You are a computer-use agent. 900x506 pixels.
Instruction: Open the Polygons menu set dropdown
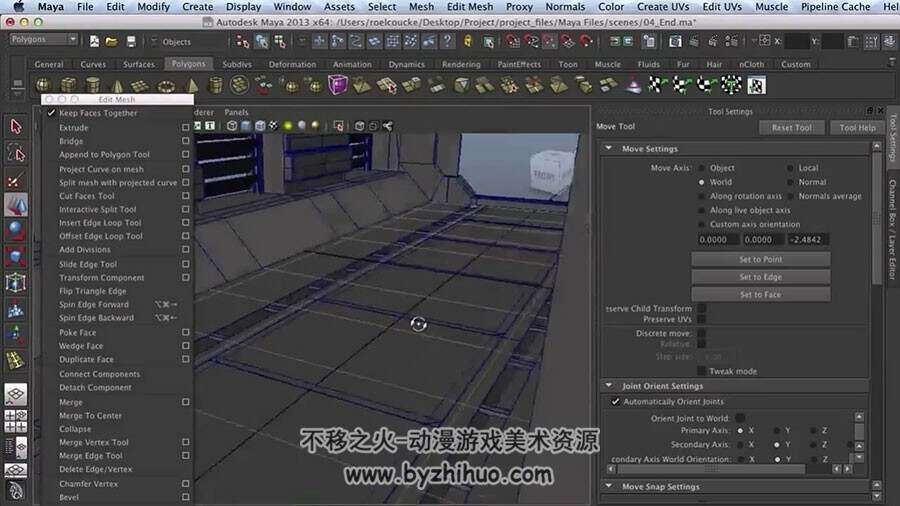tap(44, 40)
